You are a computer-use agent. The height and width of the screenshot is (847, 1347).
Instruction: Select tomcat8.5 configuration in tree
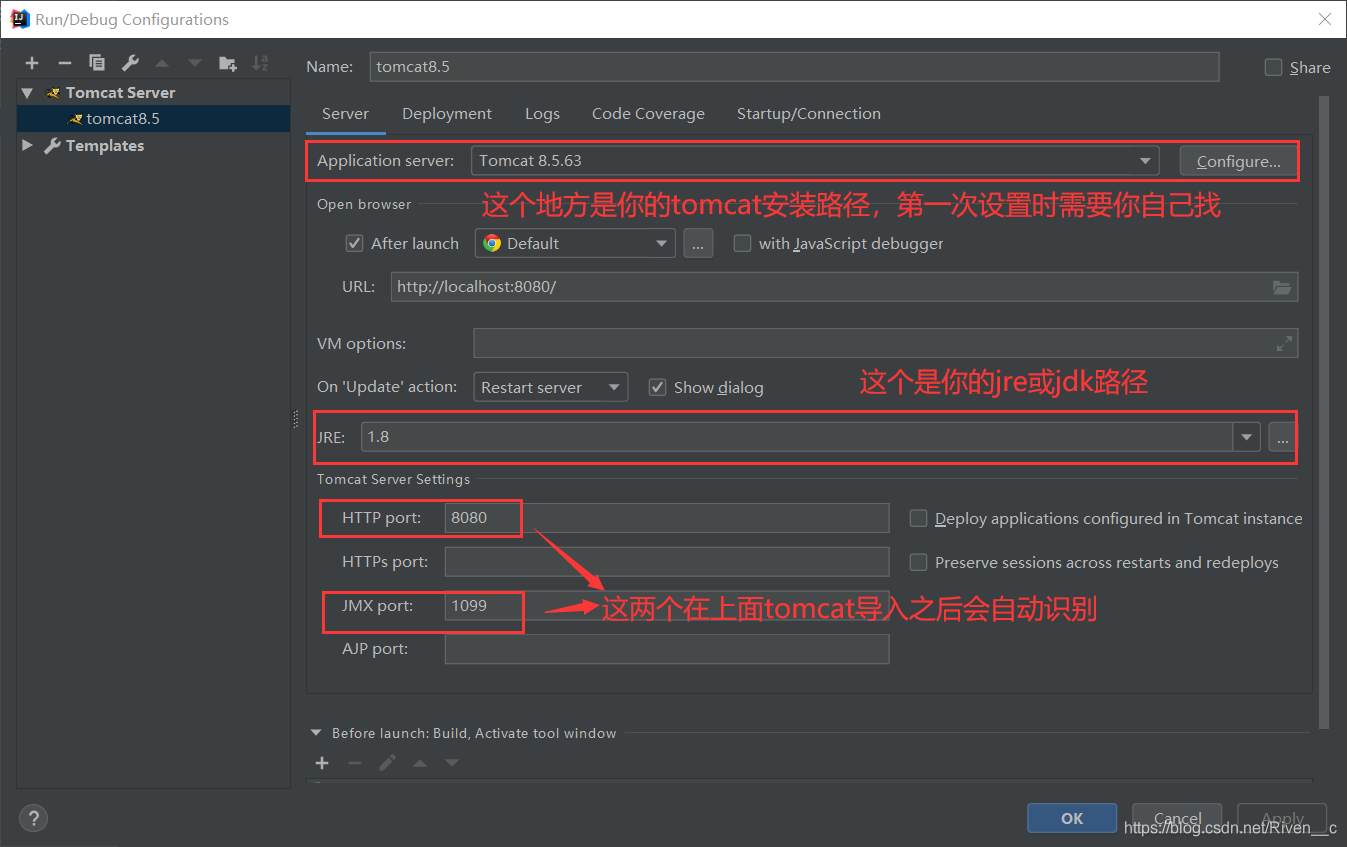point(153,118)
